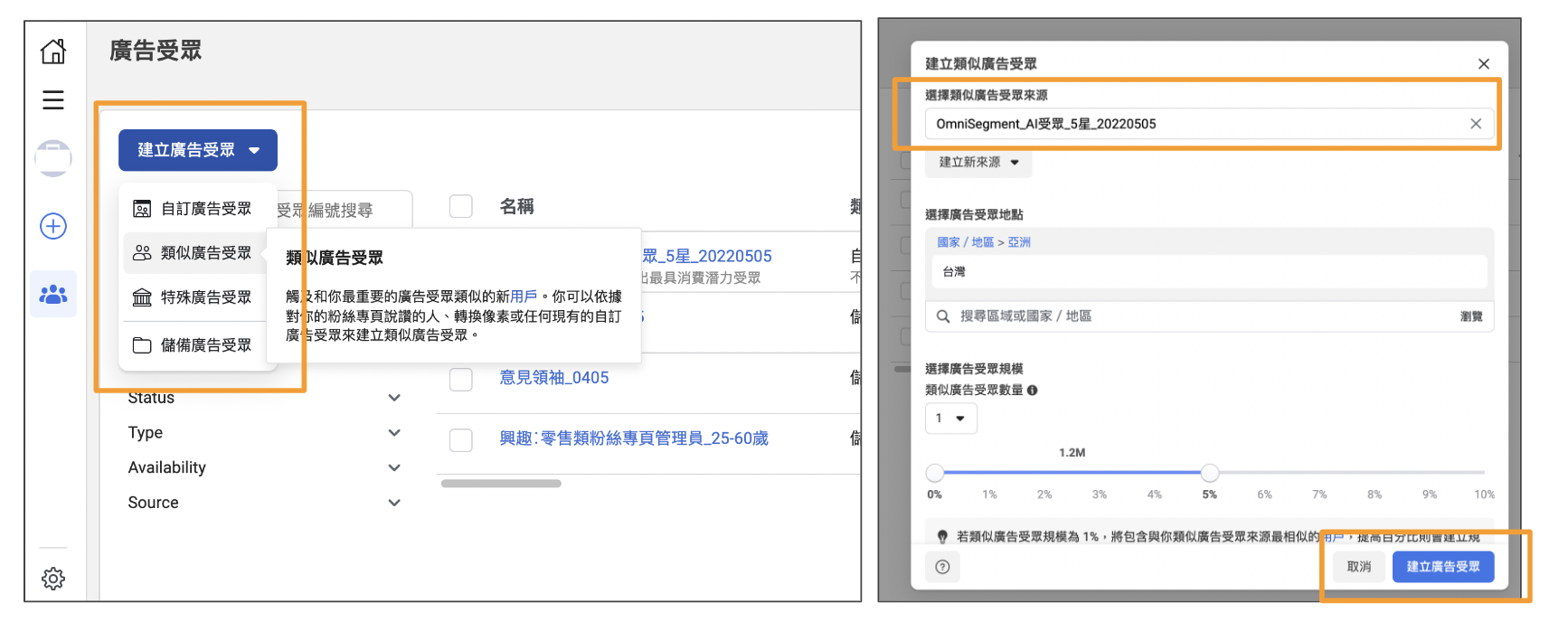The image size is (1568, 622).
Task: Click the special audience bank icon
Action: click(142, 297)
